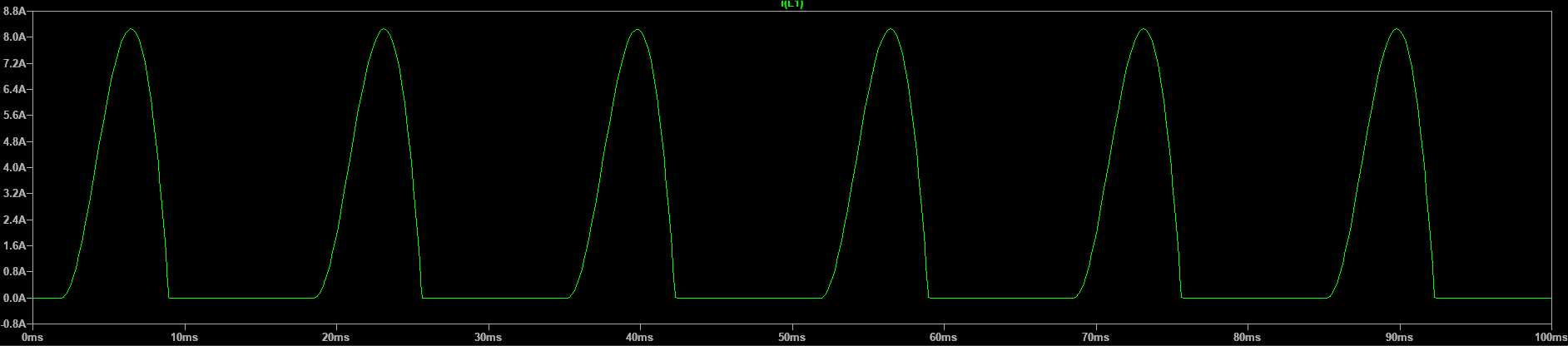Click the flat zero-current trace near 30ms
The height and width of the screenshot is (346, 1568).
tap(488, 298)
